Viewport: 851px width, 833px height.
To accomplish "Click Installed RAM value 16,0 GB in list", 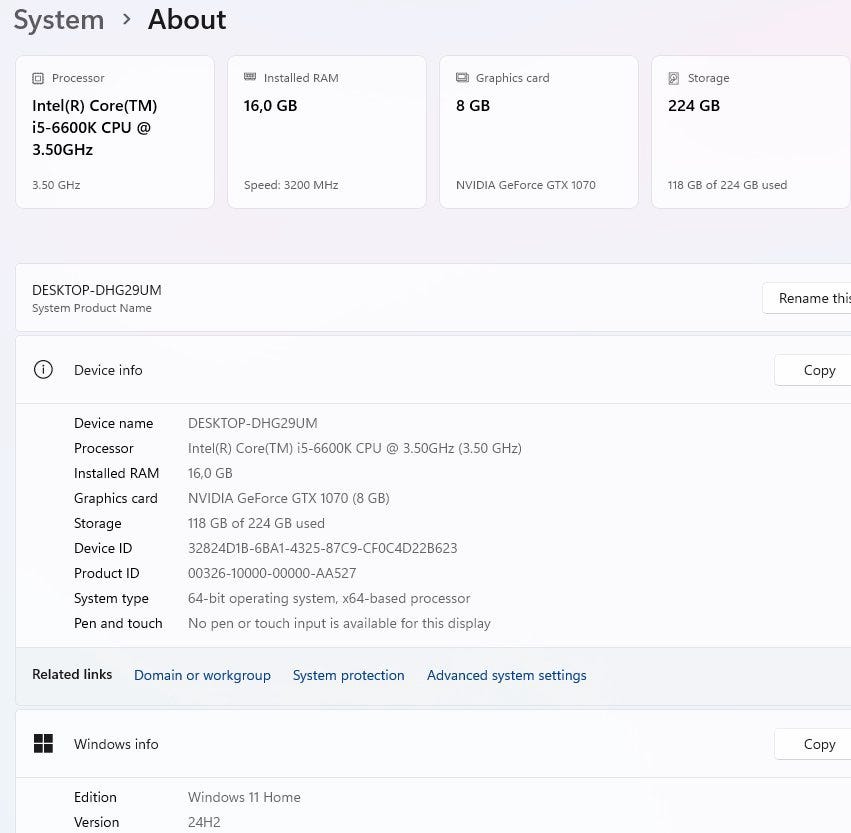I will coord(210,473).
